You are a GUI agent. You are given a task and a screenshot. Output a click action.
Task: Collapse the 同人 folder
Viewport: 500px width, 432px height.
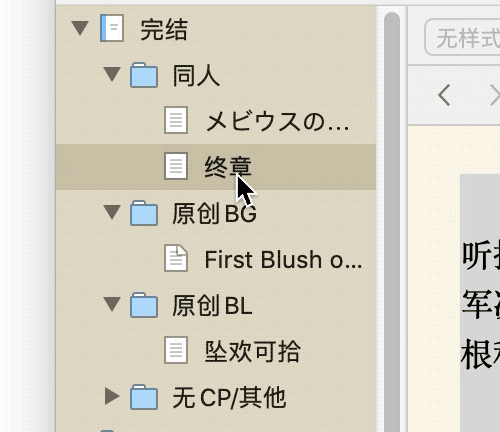point(112,74)
